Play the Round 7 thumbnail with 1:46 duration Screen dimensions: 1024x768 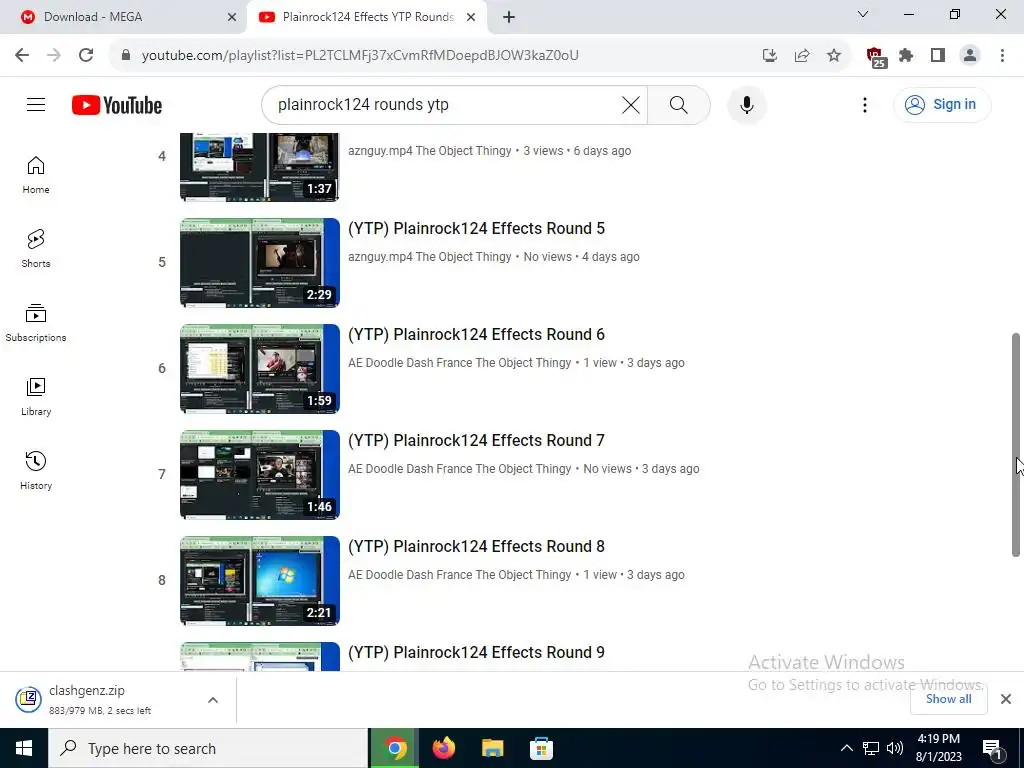pyautogui.click(x=260, y=474)
